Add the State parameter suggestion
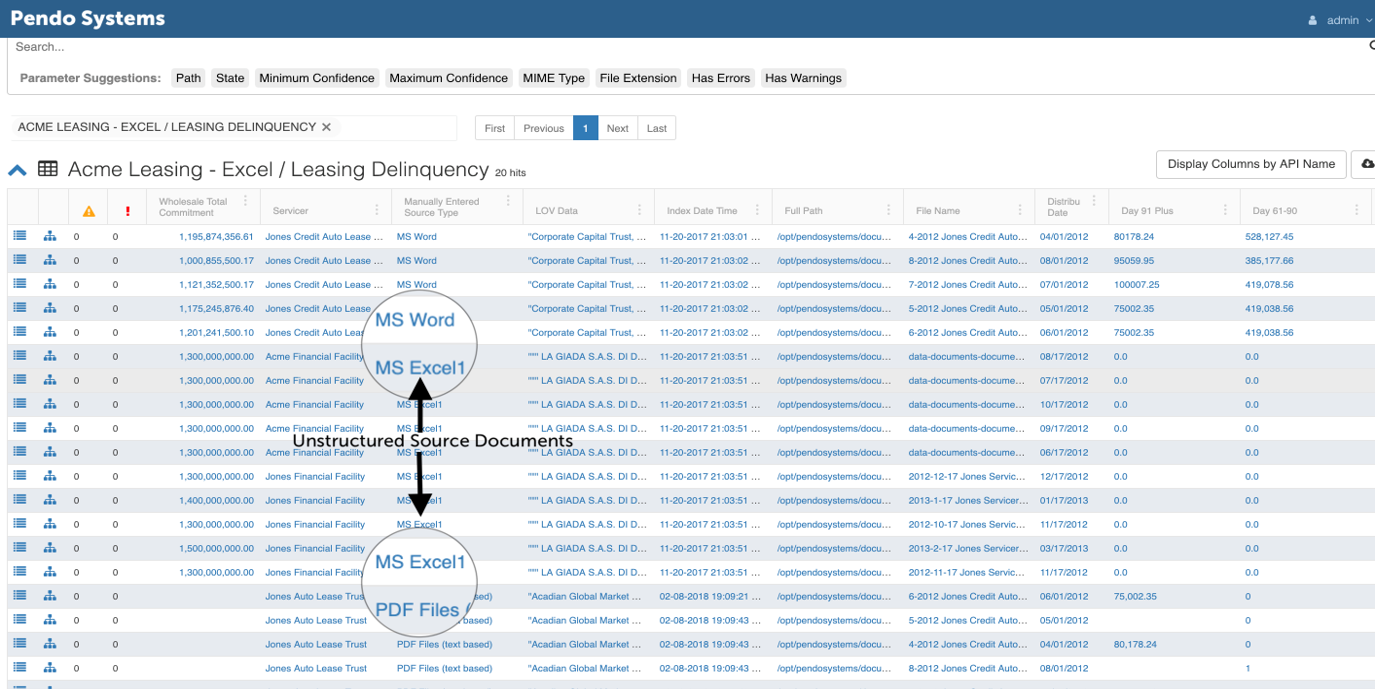The height and width of the screenshot is (689, 1375). click(x=230, y=78)
